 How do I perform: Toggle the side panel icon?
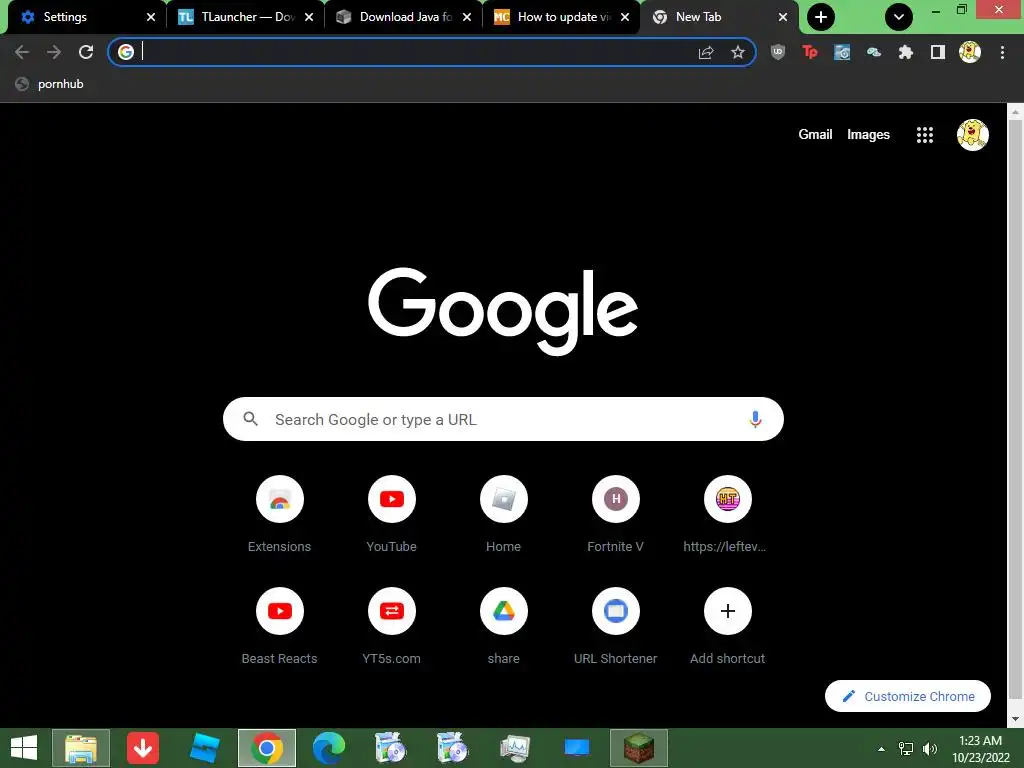[x=938, y=52]
